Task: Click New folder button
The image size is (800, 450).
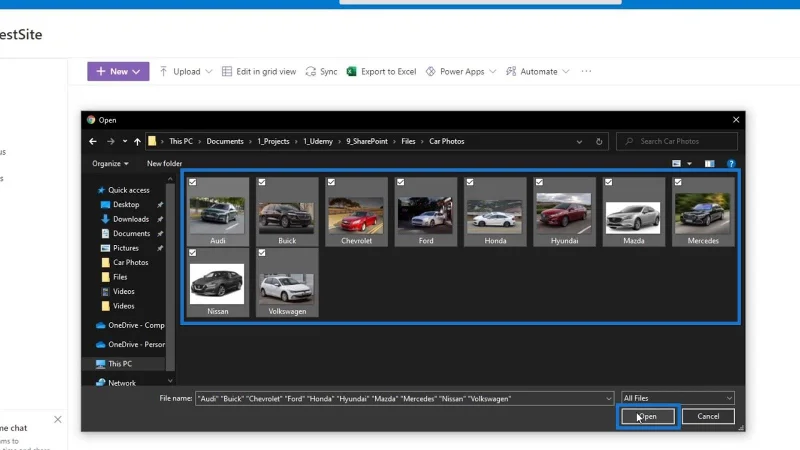Action: click(x=164, y=163)
